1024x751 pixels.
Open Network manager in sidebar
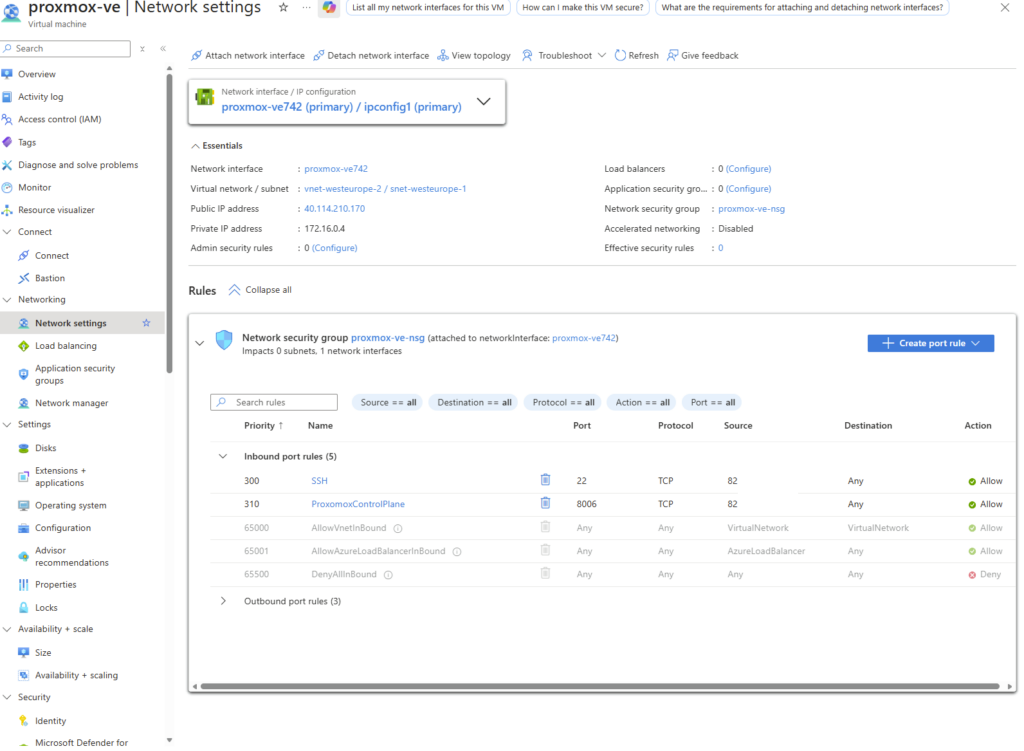(x=71, y=403)
